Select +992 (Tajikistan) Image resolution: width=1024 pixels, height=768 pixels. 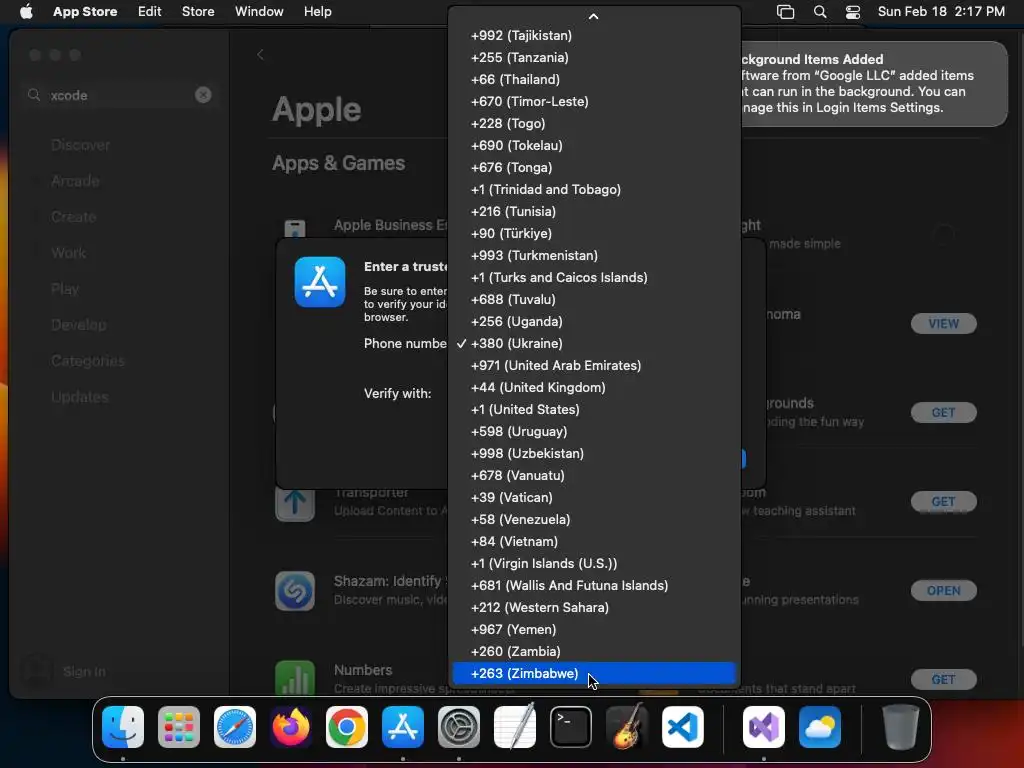pyautogui.click(x=594, y=35)
